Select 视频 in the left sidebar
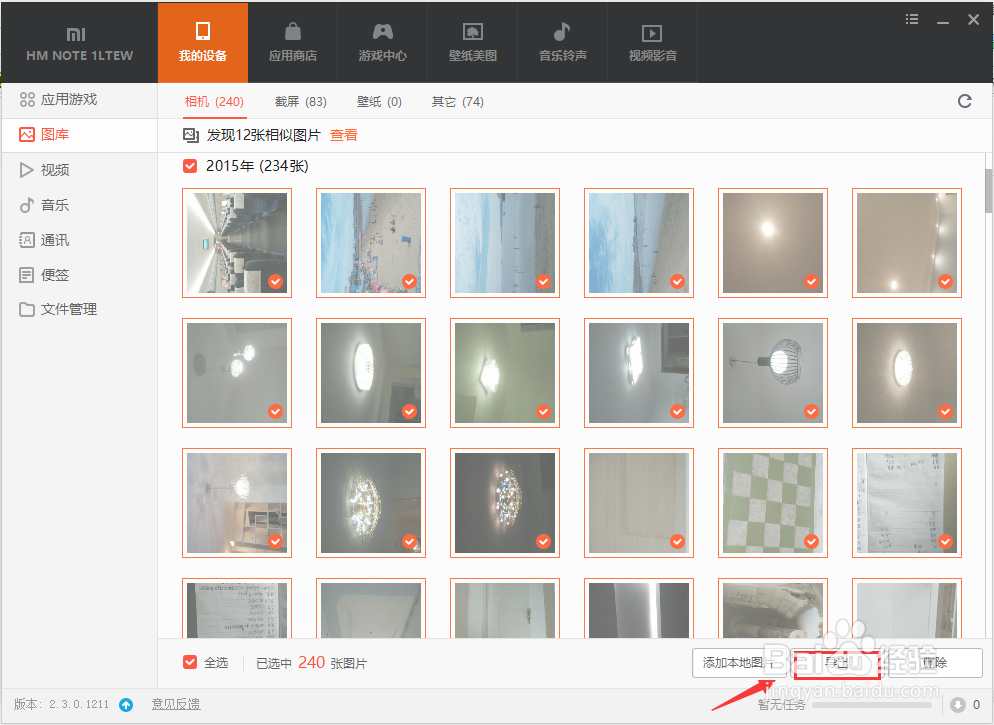This screenshot has width=994, height=725. coord(55,170)
